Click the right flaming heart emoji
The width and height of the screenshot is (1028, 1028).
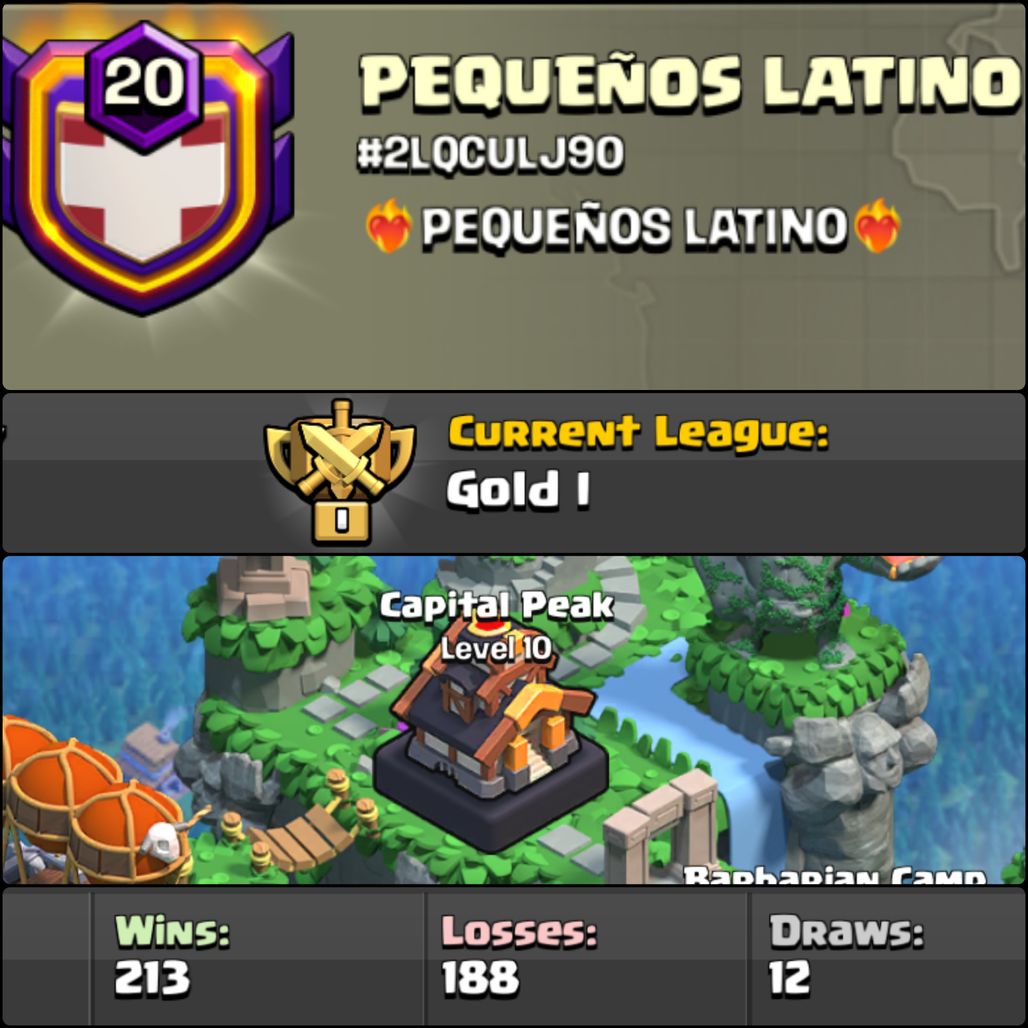click(877, 226)
